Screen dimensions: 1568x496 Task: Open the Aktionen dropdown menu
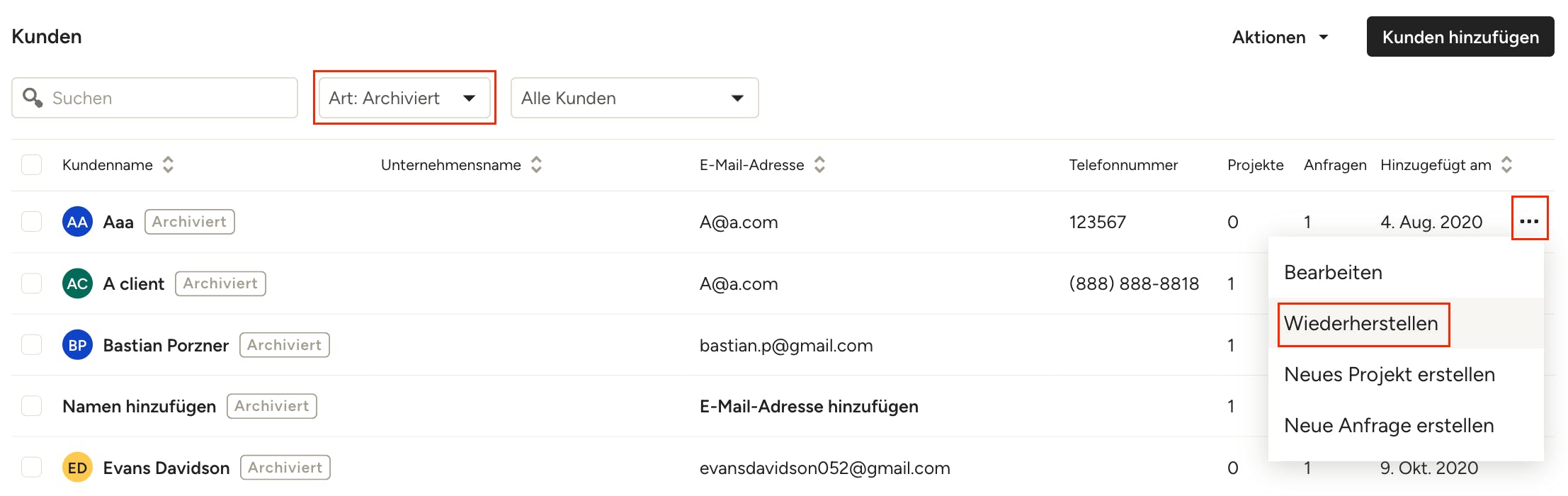click(x=1280, y=37)
